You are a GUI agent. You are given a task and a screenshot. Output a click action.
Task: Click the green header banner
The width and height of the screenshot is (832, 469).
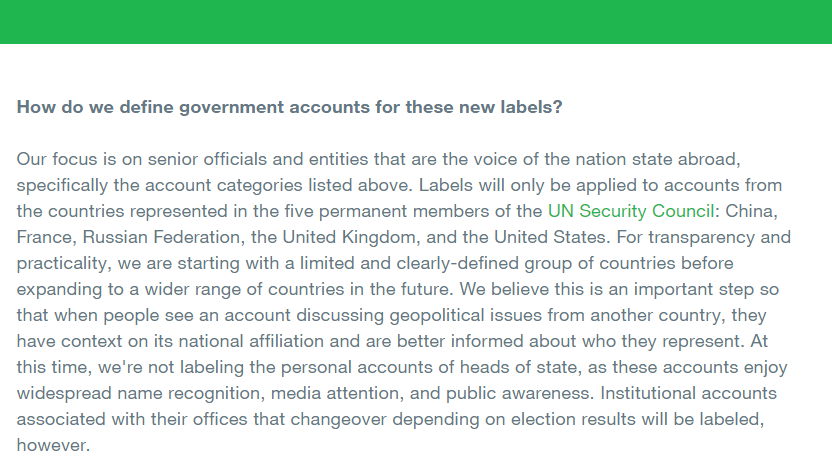tap(416, 22)
